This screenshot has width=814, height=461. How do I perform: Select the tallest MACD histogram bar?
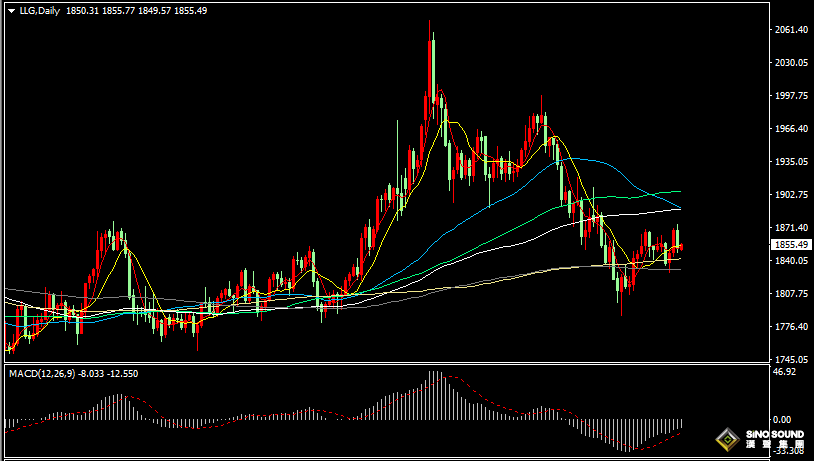433,395
